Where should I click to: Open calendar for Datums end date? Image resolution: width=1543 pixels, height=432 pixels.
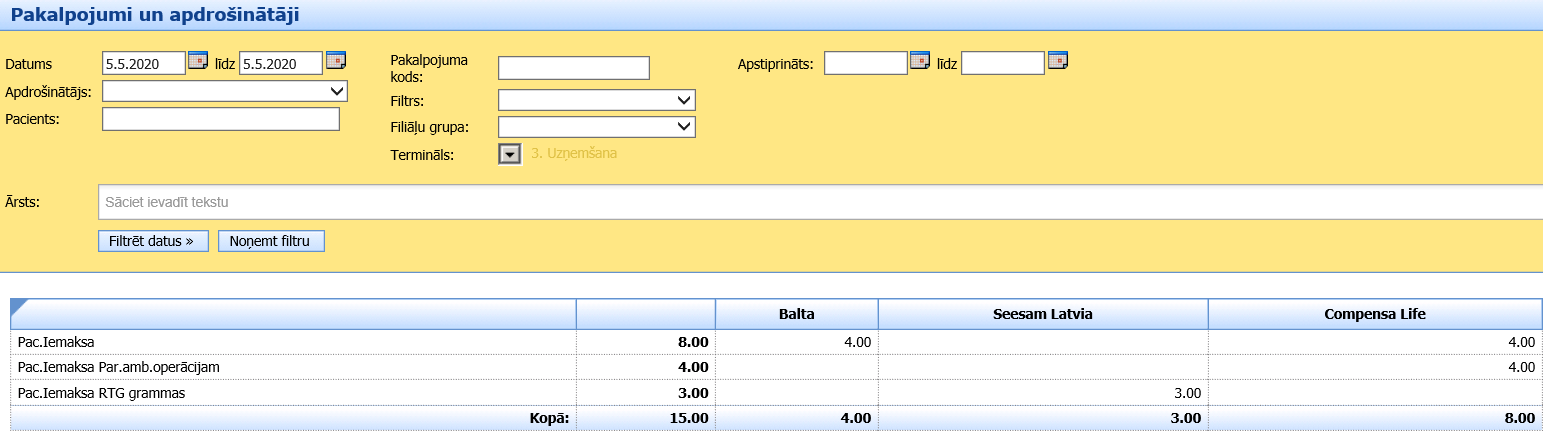pos(335,61)
